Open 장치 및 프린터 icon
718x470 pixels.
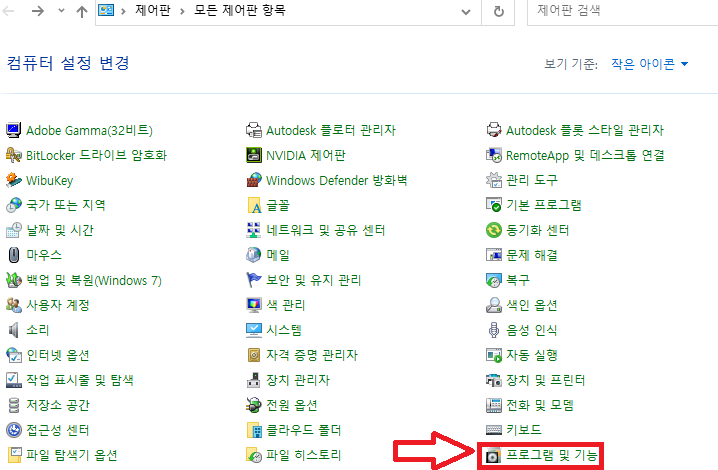pos(494,380)
